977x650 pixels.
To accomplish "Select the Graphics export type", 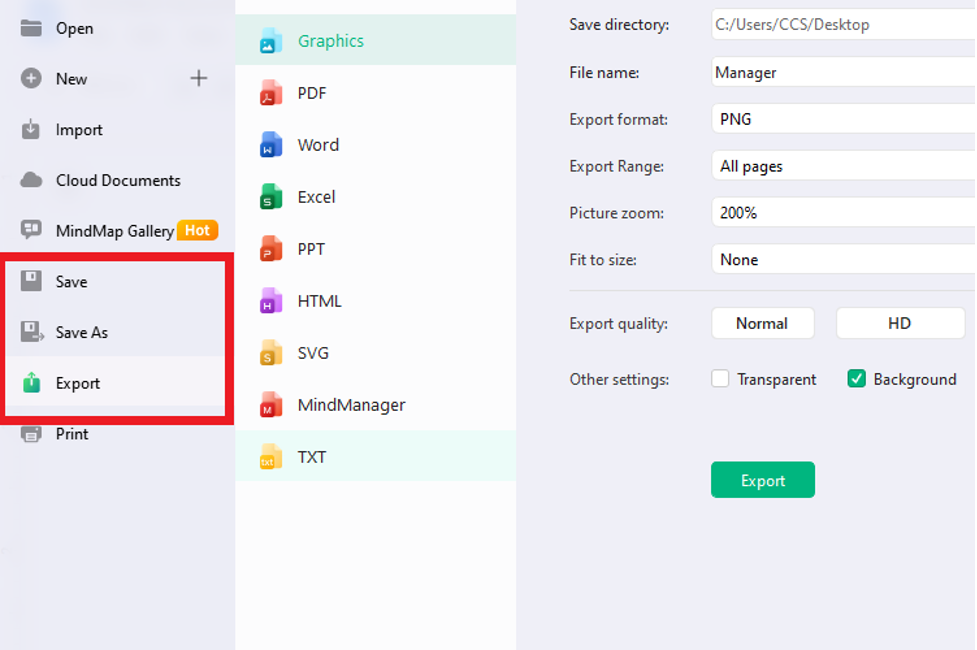I will [376, 41].
